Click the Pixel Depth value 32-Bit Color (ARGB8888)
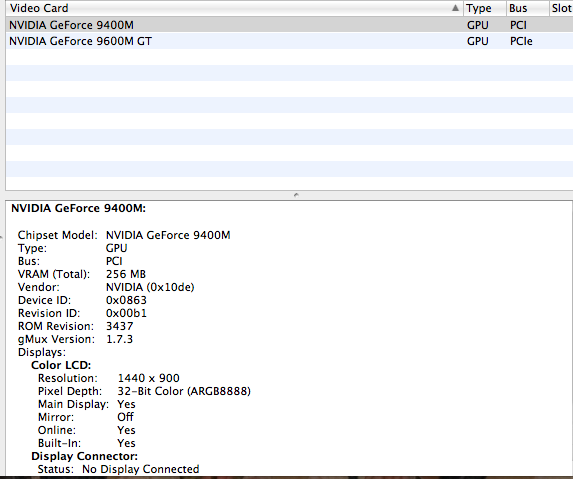573x479 pixels. (184, 391)
